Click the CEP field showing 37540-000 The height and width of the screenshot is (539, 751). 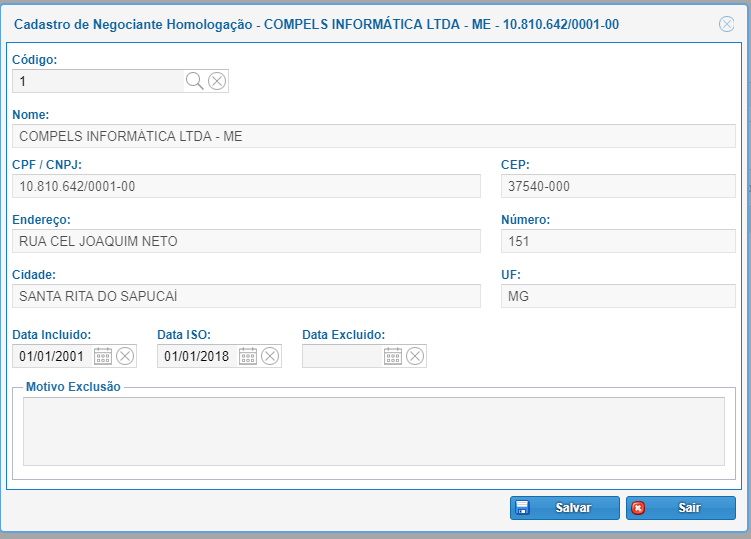[618, 186]
